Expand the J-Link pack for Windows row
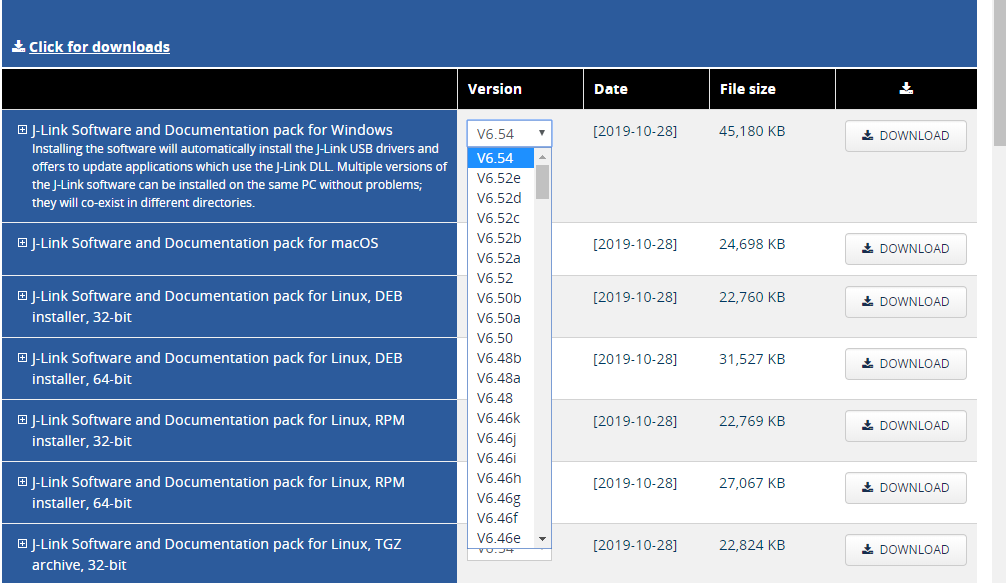 (22, 130)
